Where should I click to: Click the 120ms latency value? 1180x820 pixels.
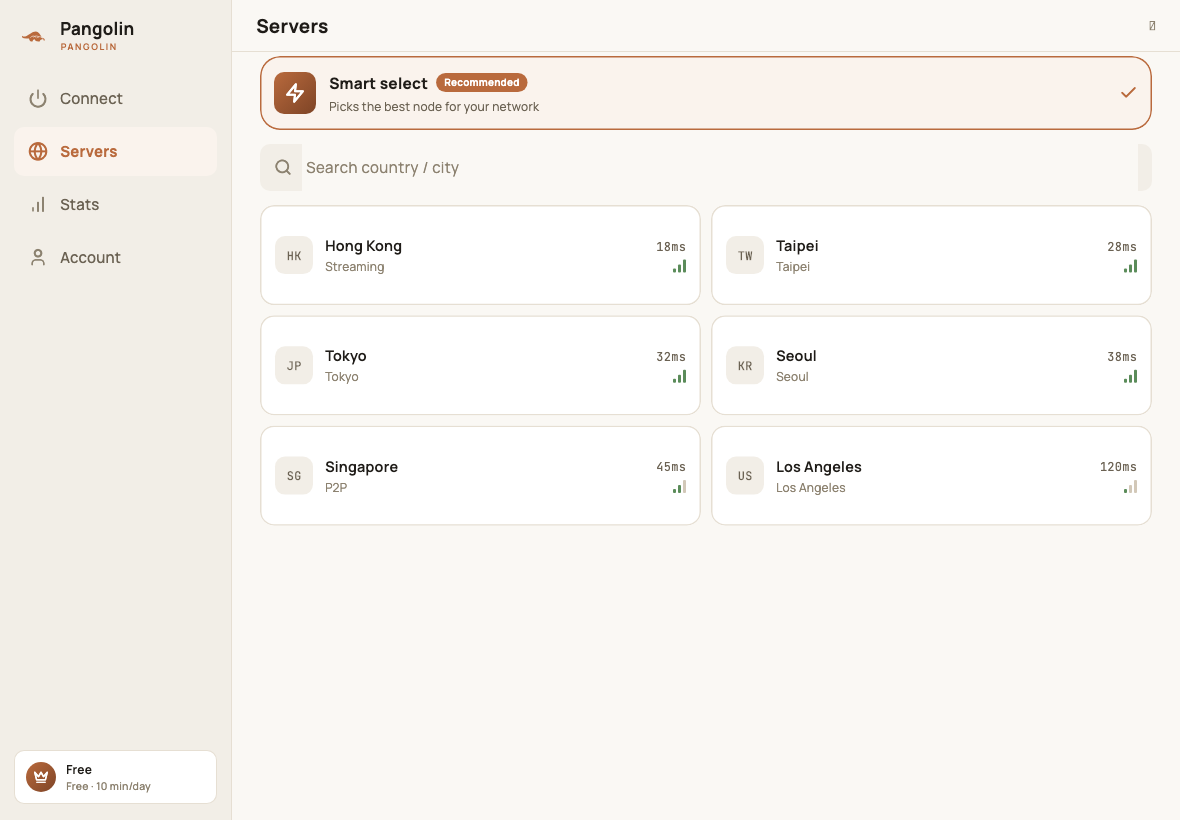[1118, 467]
